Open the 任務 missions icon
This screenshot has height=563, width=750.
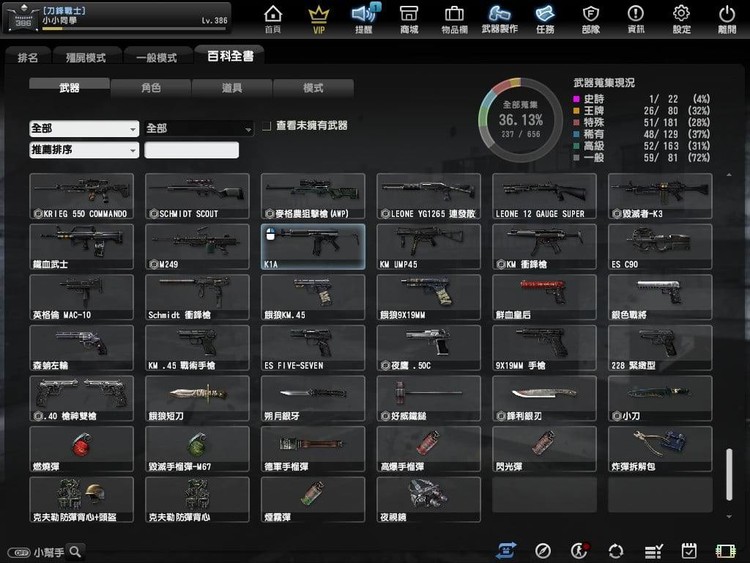tap(545, 19)
